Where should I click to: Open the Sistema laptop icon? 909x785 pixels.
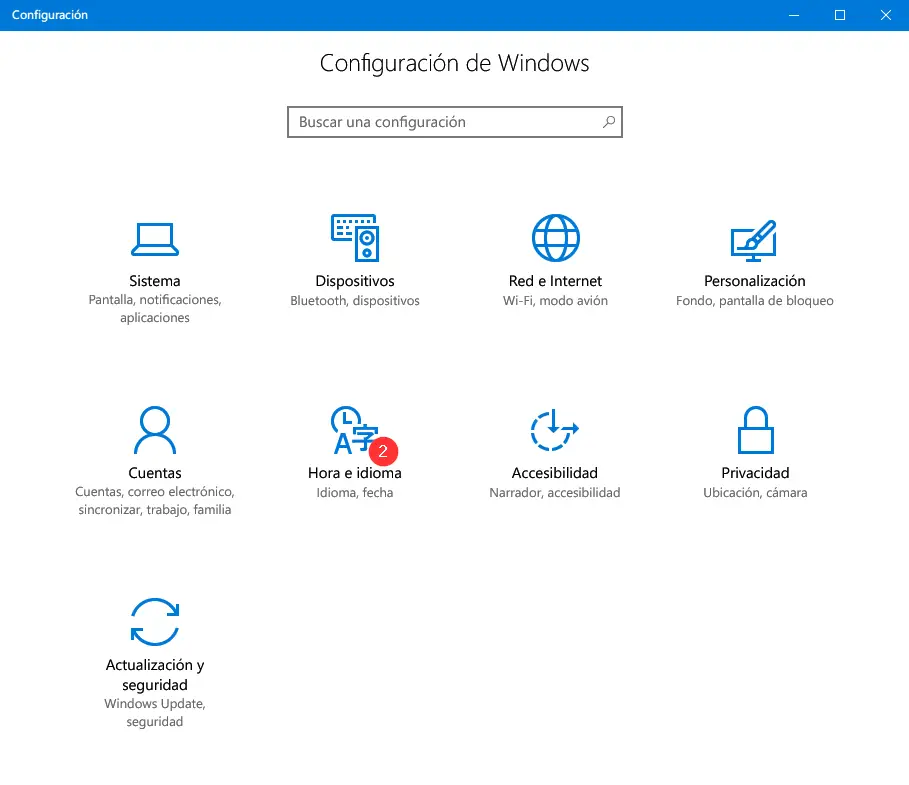pos(155,239)
